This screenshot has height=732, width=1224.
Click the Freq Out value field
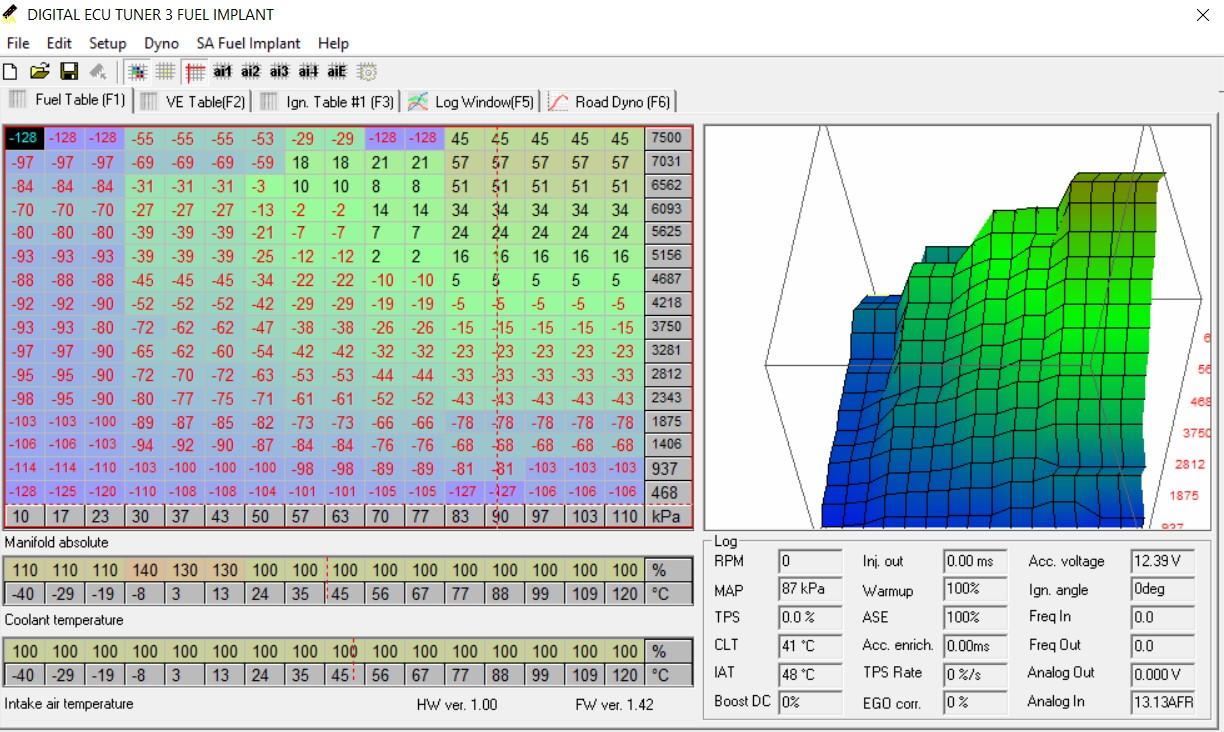click(x=1163, y=645)
